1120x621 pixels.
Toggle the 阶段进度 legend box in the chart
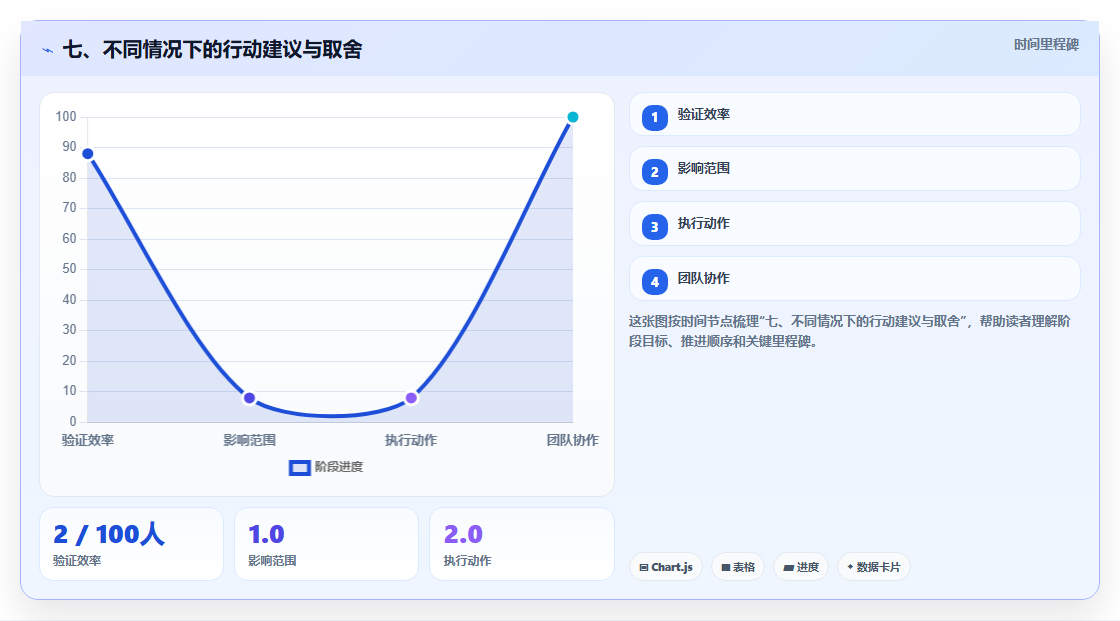point(299,468)
